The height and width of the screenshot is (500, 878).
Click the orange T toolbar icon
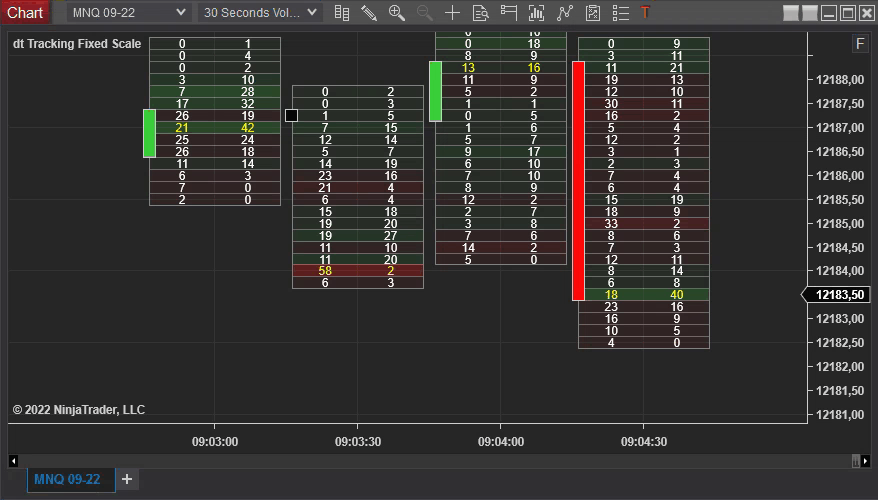(x=645, y=12)
